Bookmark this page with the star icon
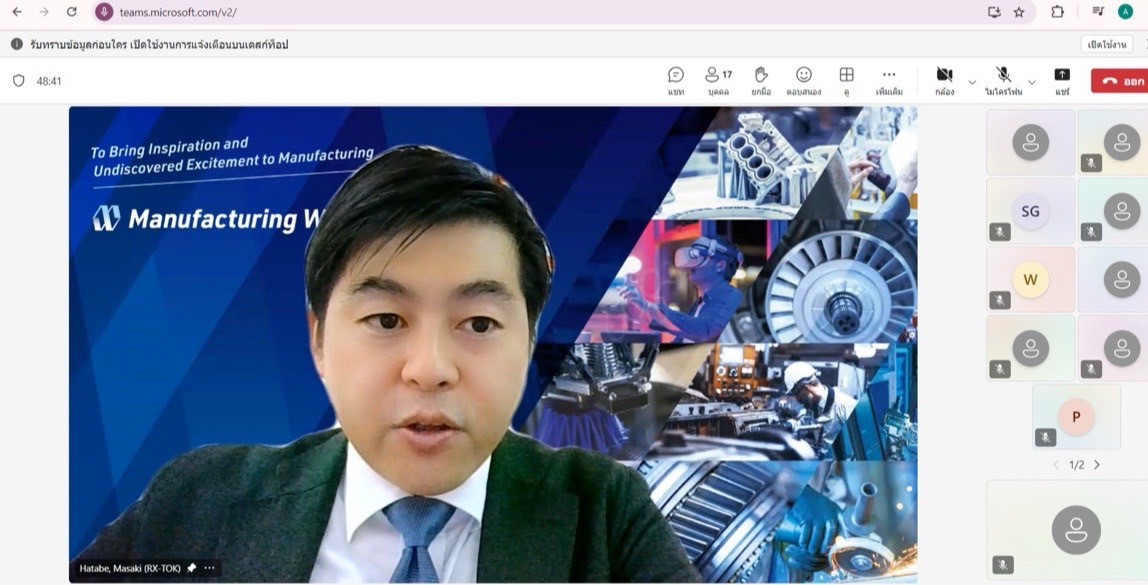 pyautogui.click(x=1019, y=12)
